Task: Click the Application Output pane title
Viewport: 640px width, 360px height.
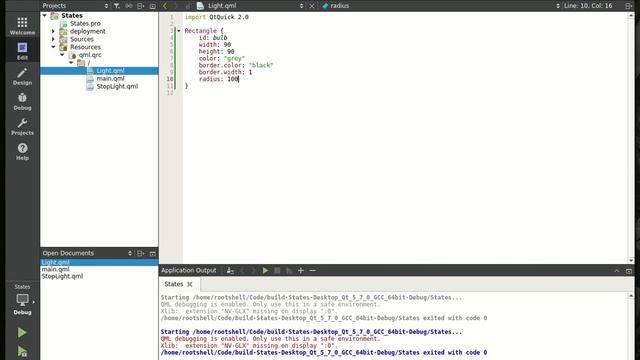Action: click(189, 270)
